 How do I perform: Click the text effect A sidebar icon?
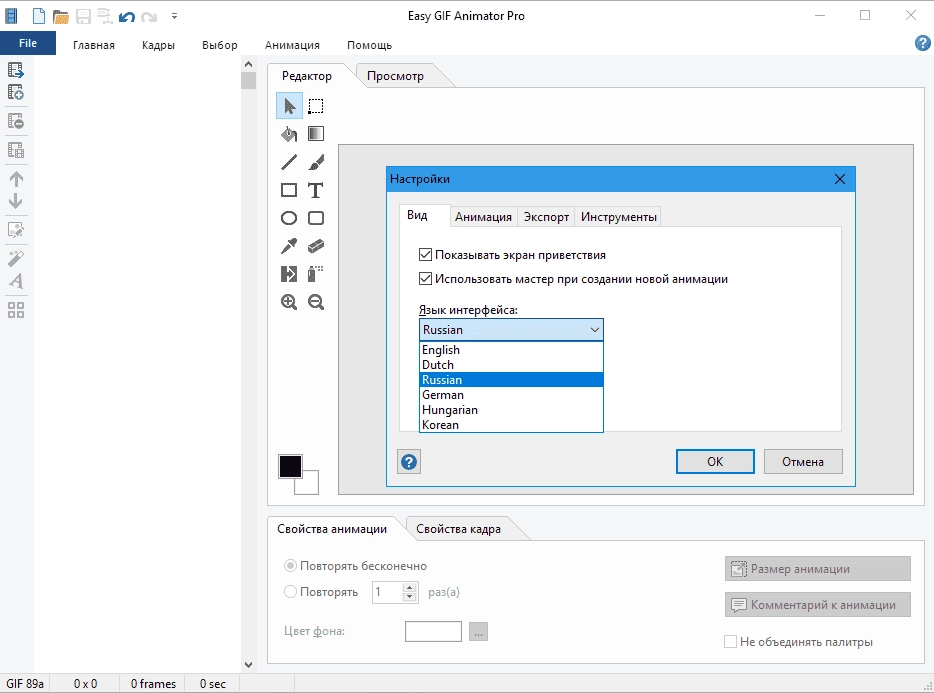pyautogui.click(x=16, y=281)
